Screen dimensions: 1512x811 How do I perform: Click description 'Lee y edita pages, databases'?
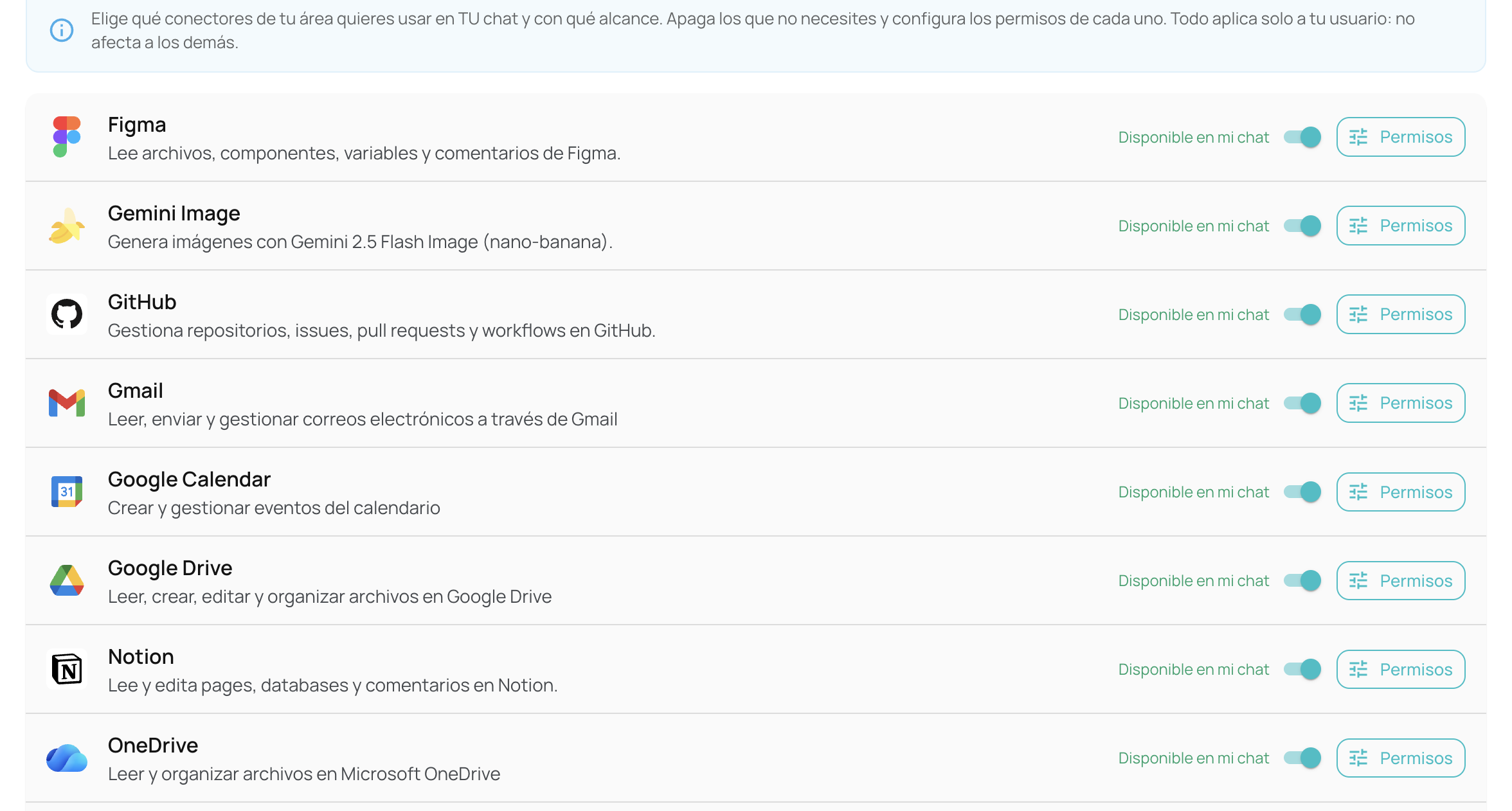tap(332, 686)
